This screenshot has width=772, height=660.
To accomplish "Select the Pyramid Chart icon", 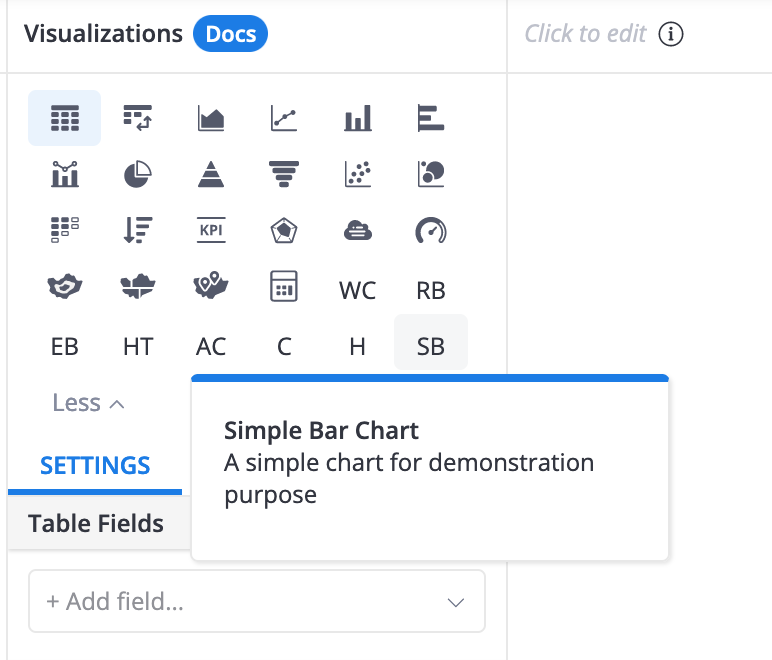I will pyautogui.click(x=211, y=174).
